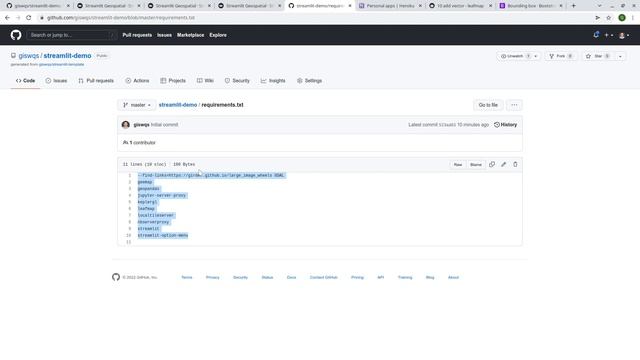This screenshot has width=640, height=360.
Task: Switch to the repository Pull requests tab
Action: point(96,81)
